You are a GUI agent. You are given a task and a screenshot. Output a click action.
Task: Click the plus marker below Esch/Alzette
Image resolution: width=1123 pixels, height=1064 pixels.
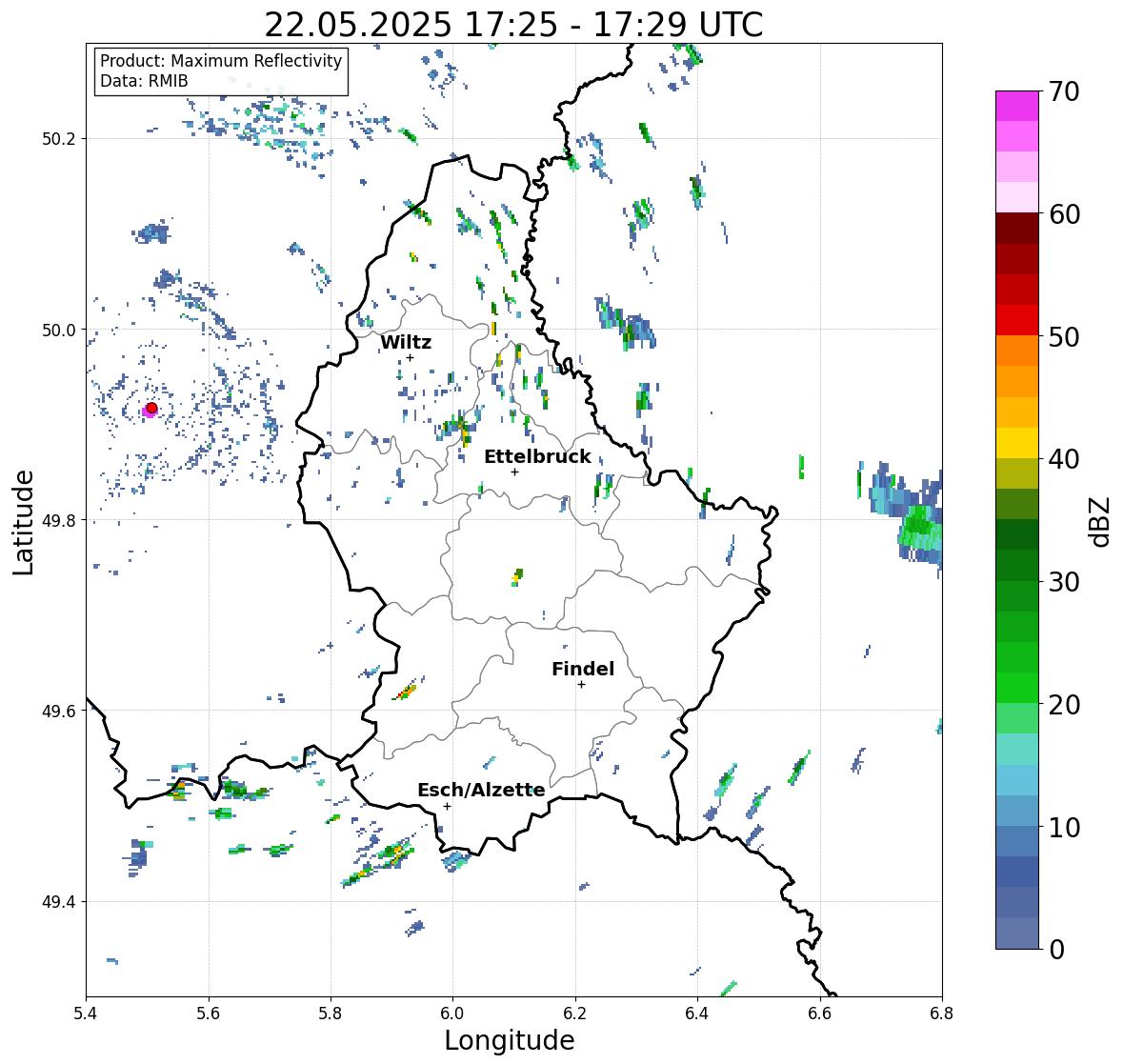coord(447,806)
